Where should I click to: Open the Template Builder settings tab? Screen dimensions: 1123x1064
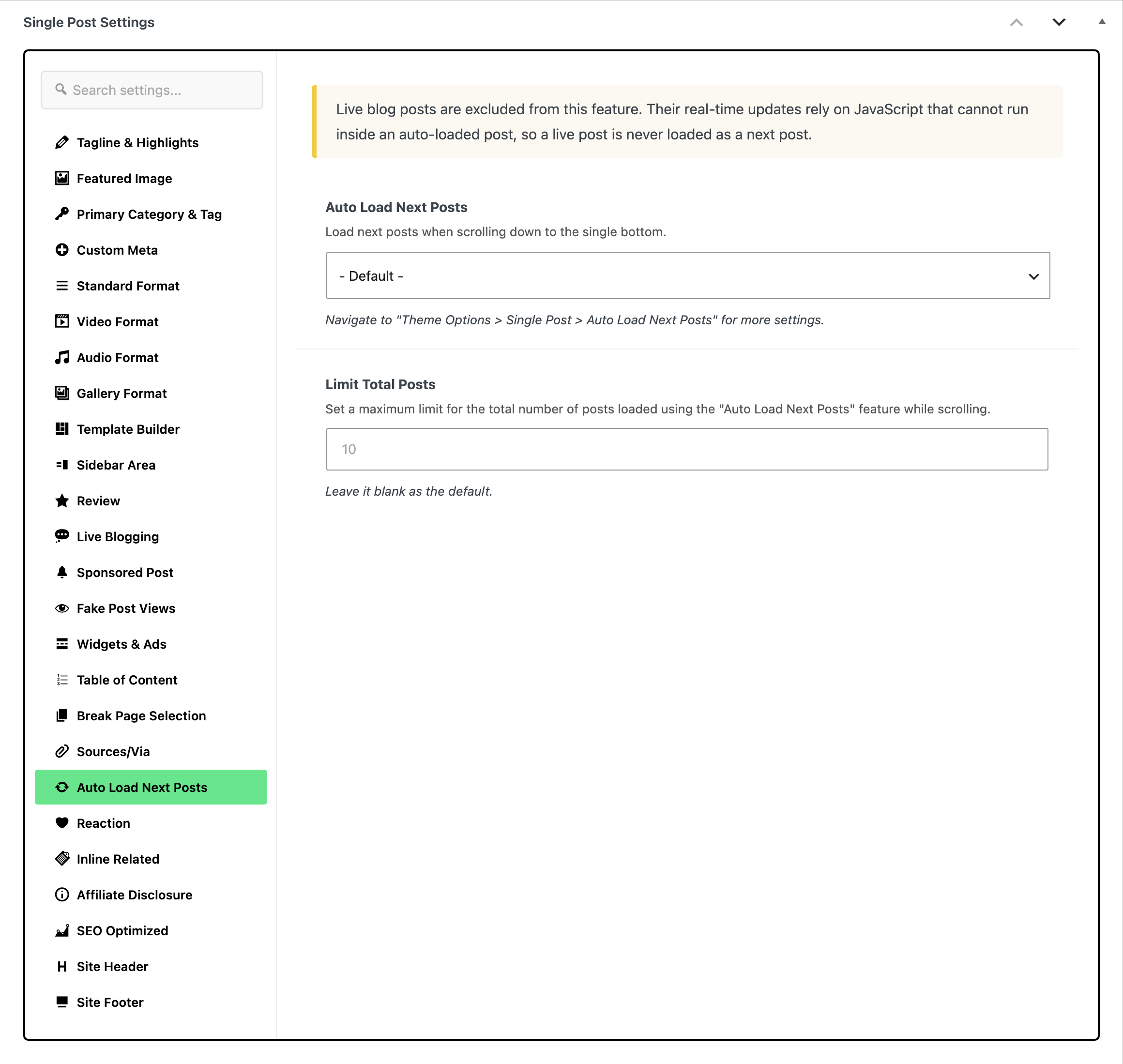151,429
